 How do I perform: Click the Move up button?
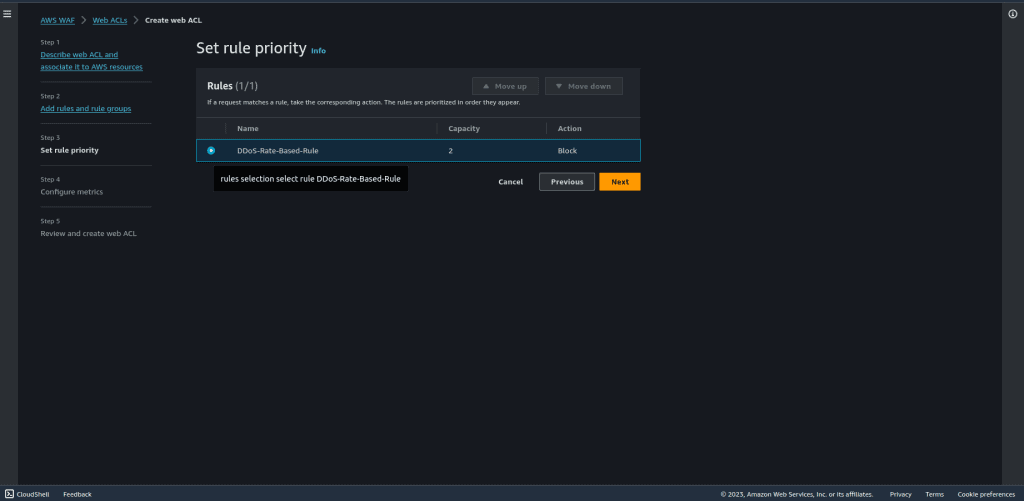tap(505, 86)
